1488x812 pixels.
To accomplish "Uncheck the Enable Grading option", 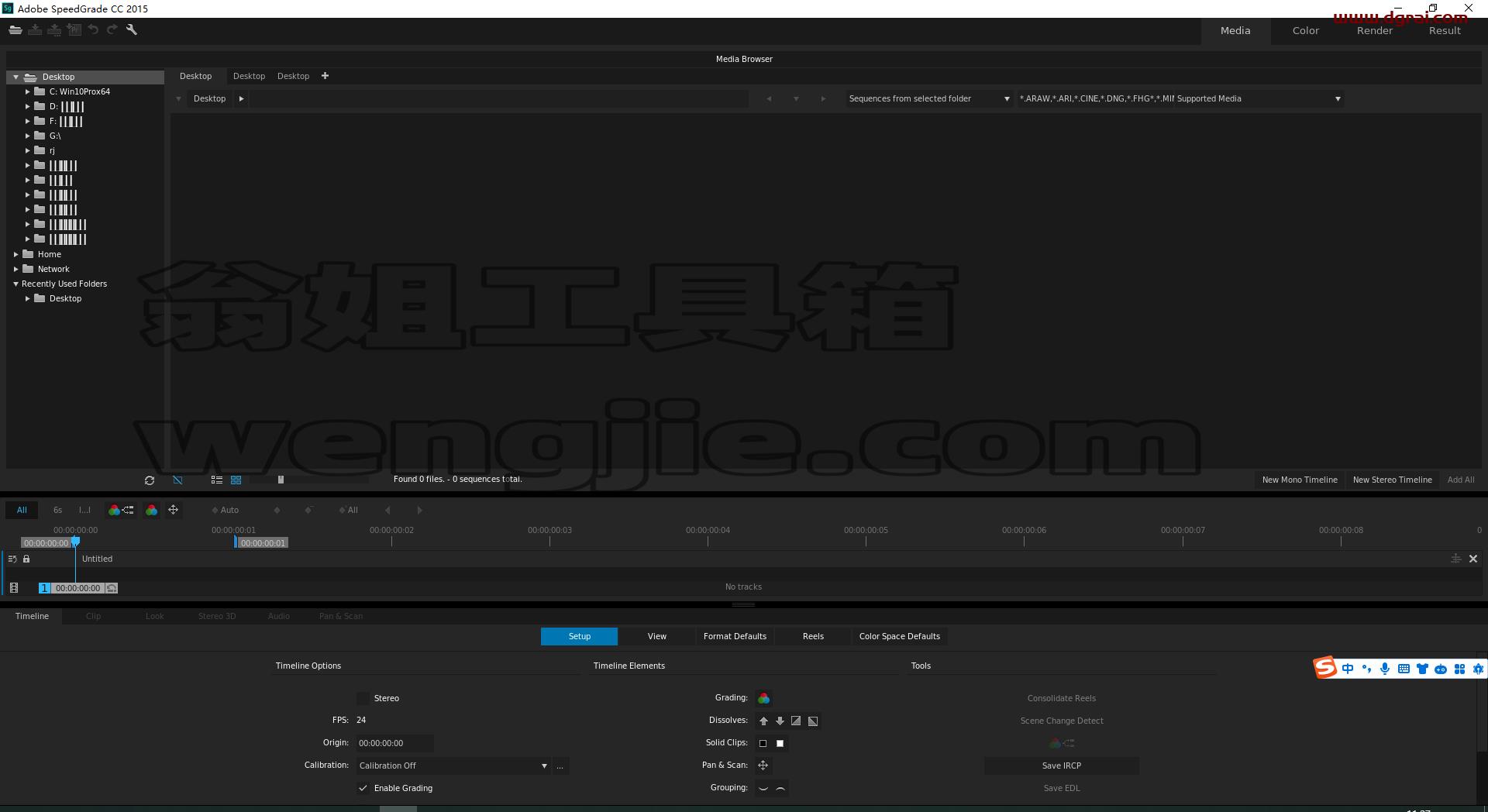I will point(363,788).
